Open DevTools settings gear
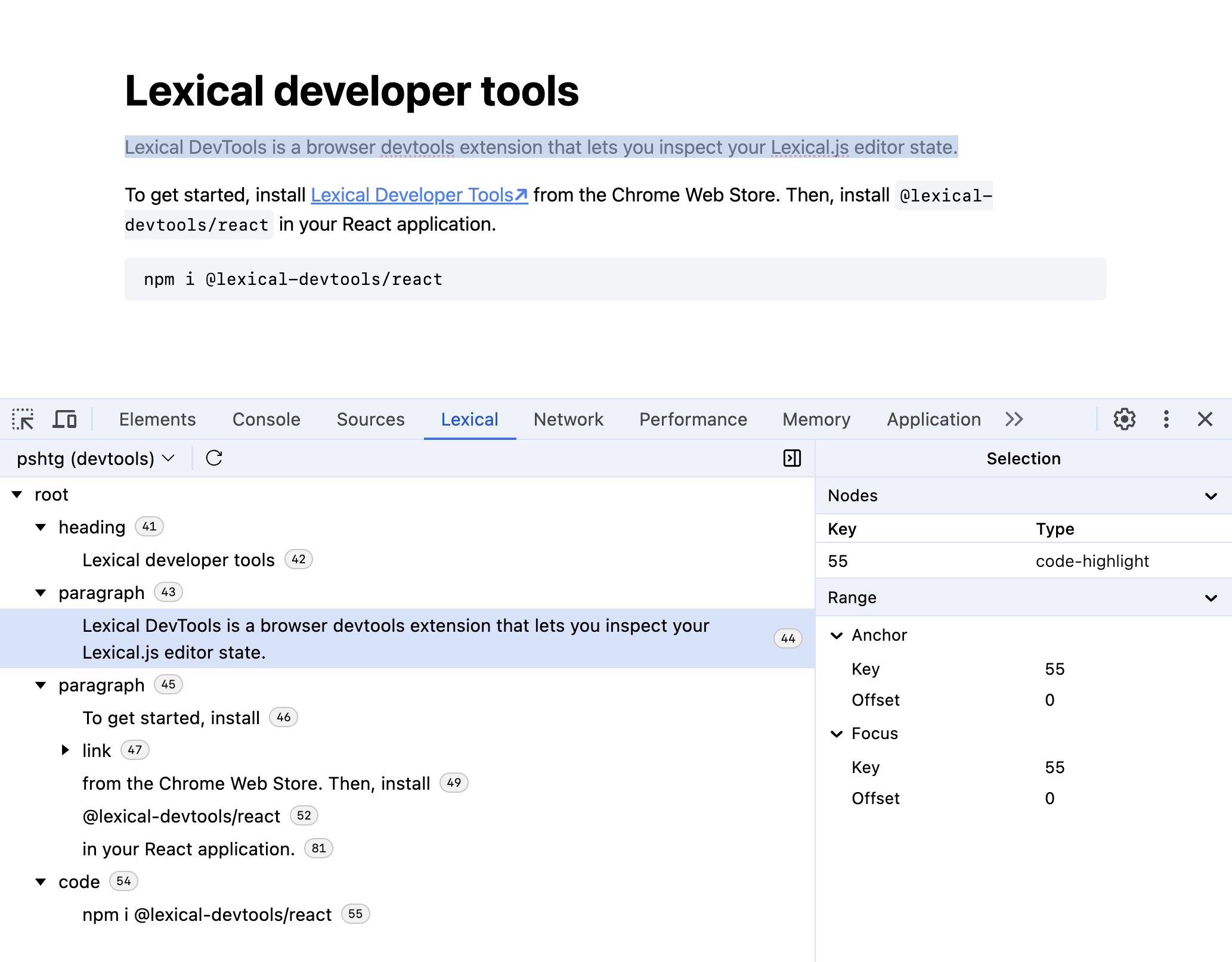The image size is (1232, 962). click(x=1124, y=419)
